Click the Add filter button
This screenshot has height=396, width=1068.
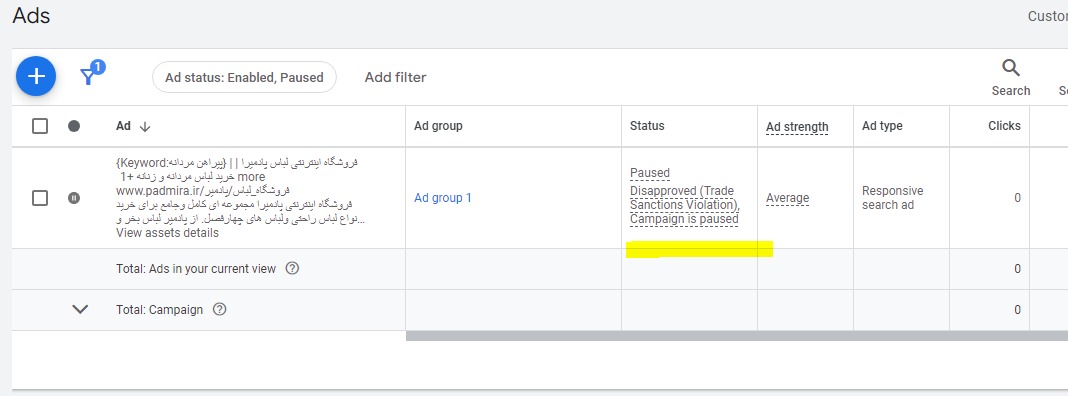click(395, 77)
